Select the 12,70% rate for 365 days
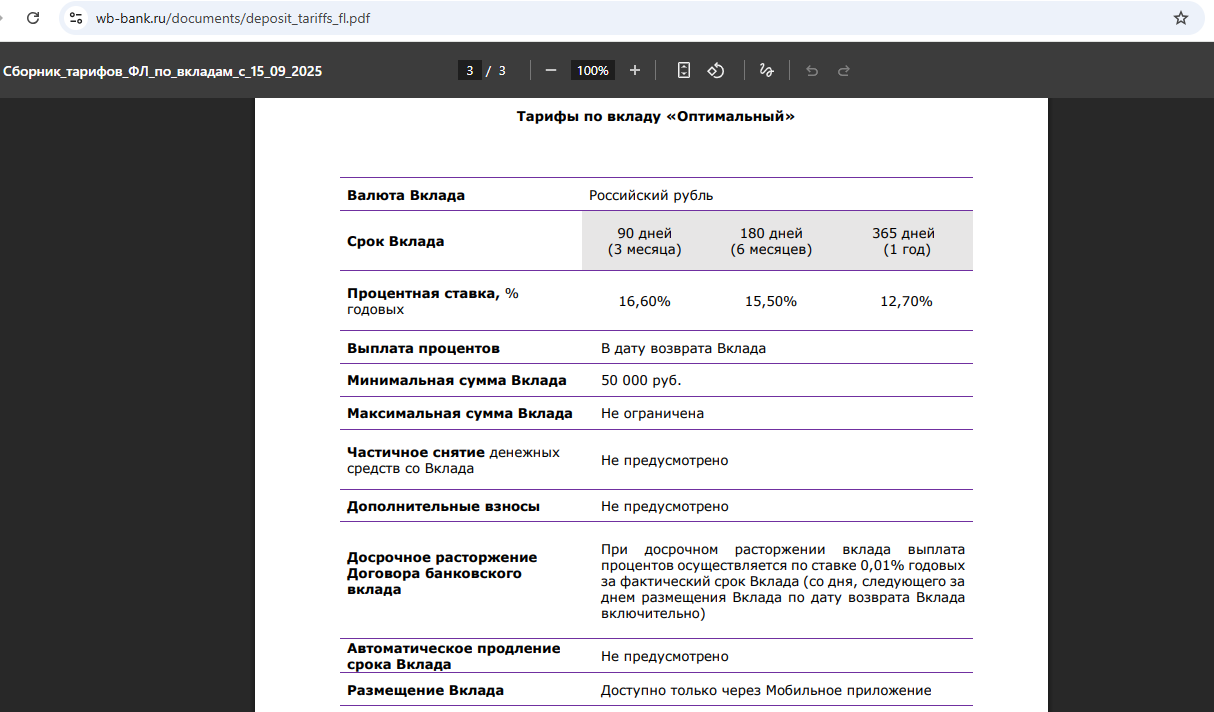This screenshot has width=1214, height=712. (x=906, y=301)
